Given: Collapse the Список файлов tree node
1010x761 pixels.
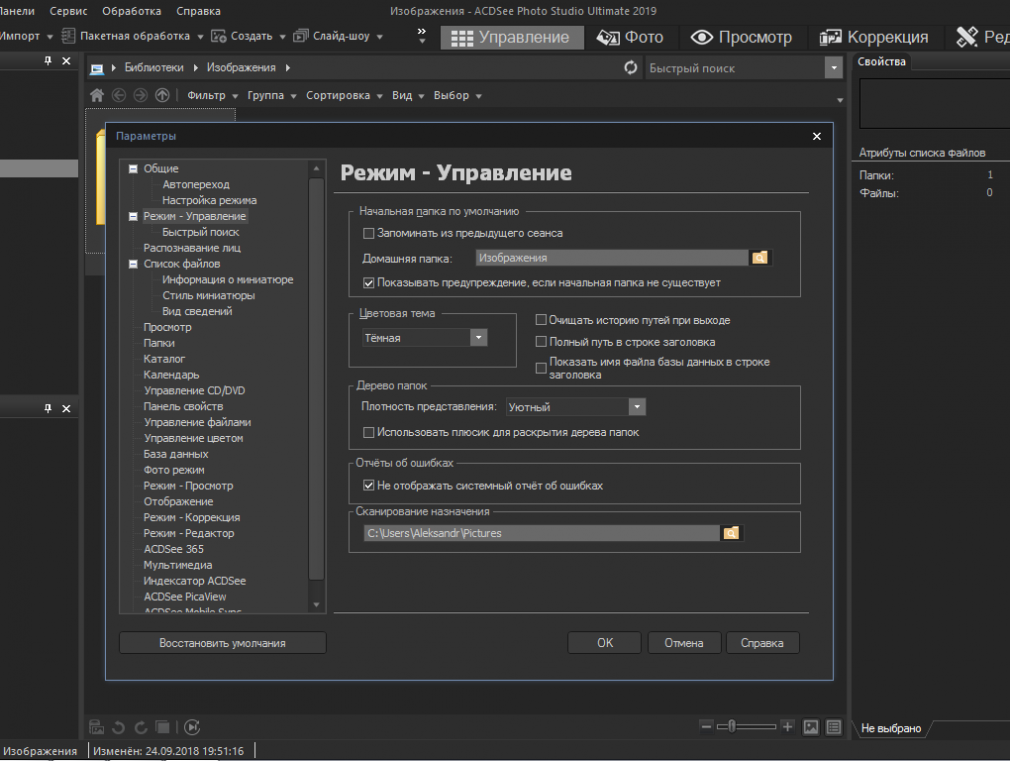Looking at the screenshot, I should (133, 264).
